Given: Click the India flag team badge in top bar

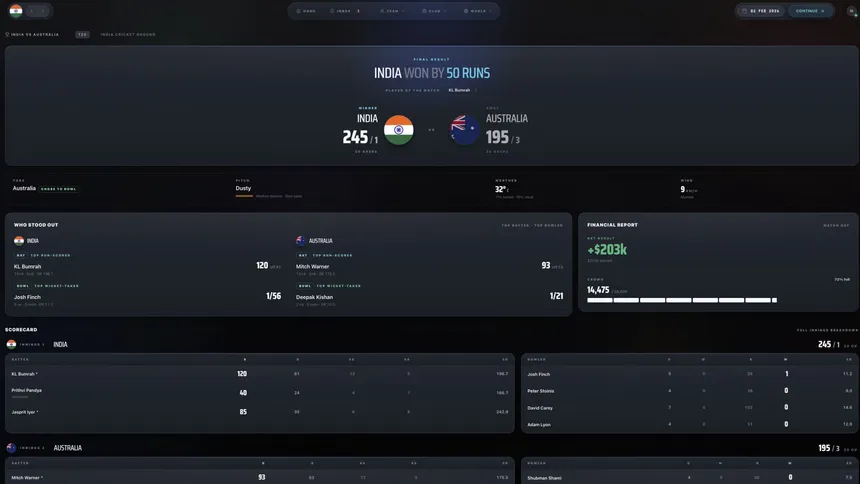Looking at the screenshot, I should coord(16,10).
